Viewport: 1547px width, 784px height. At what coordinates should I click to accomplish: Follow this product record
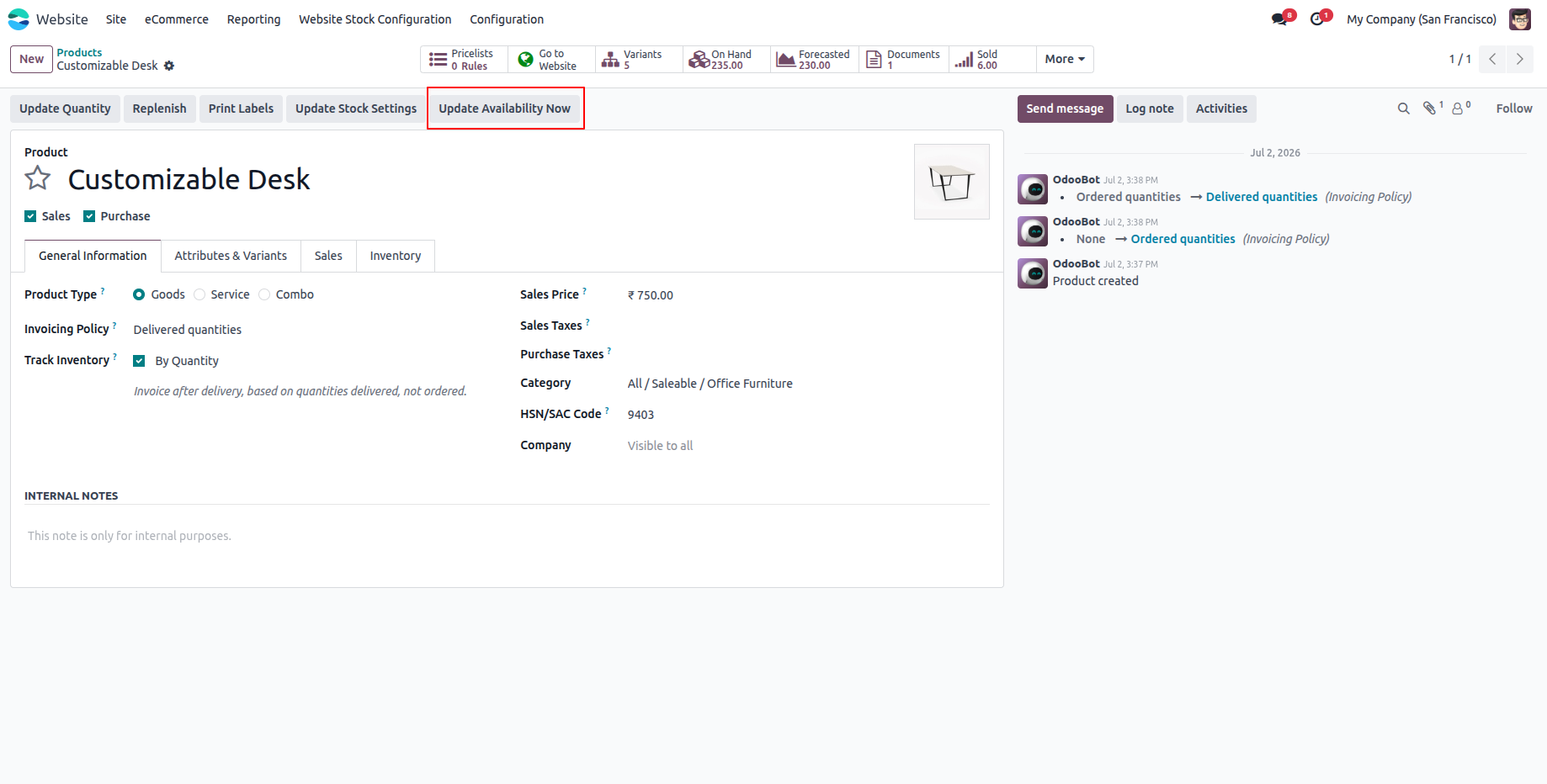1514,109
